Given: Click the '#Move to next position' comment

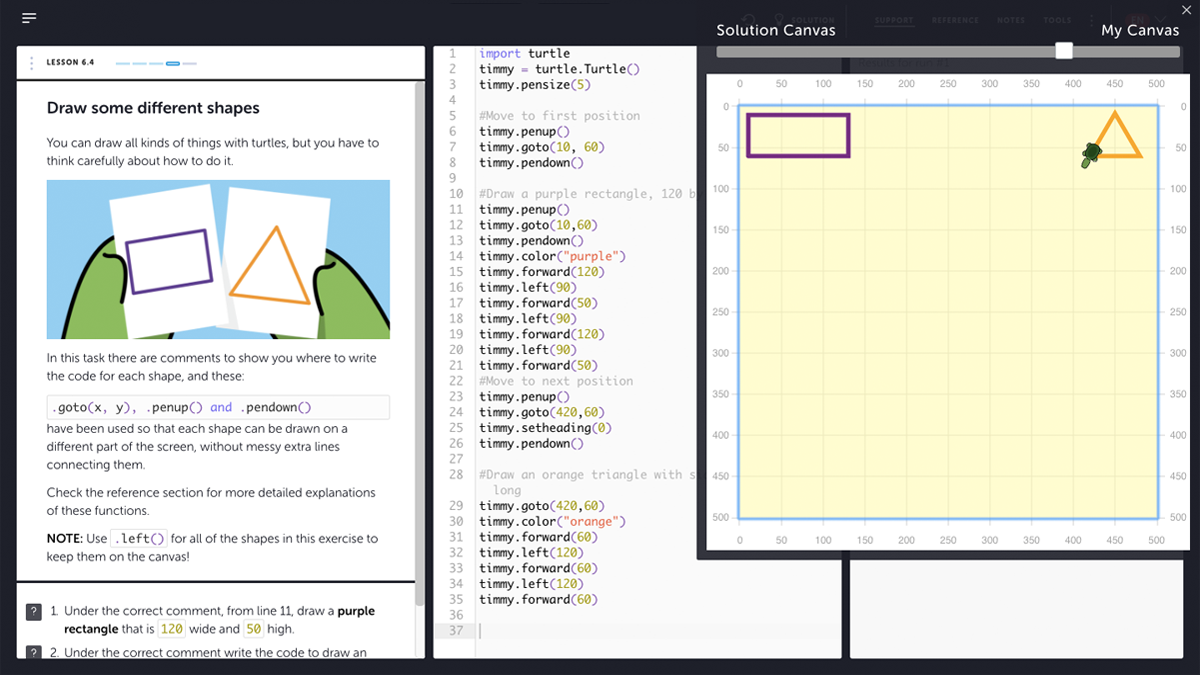Looking at the screenshot, I should pos(556,381).
